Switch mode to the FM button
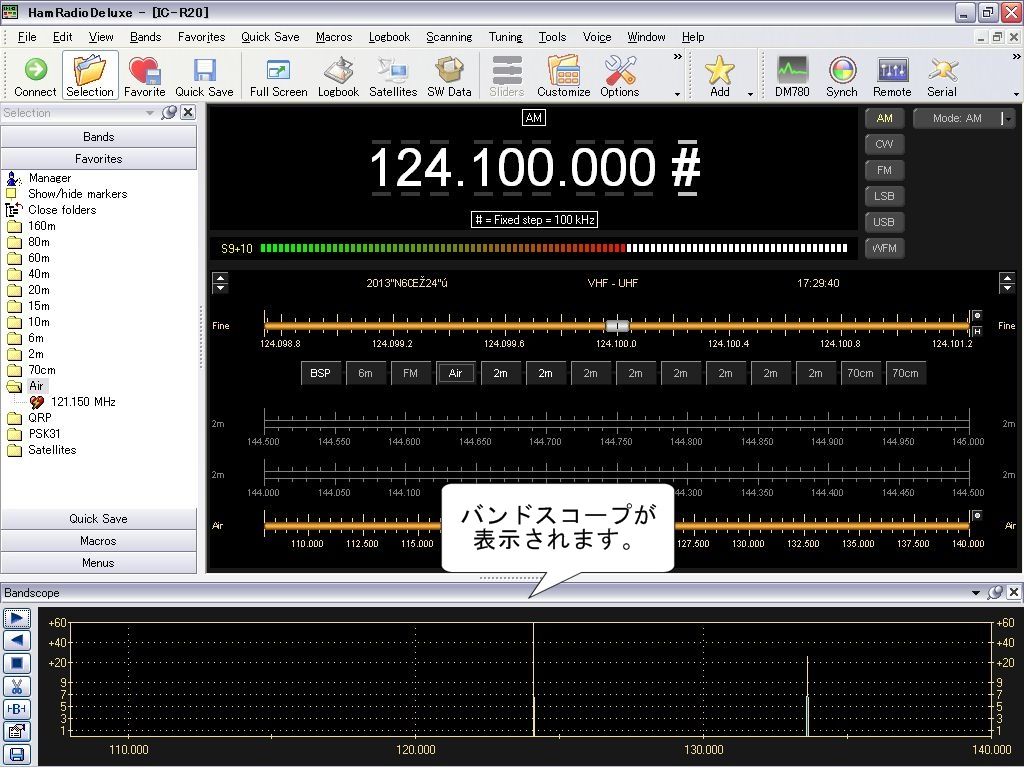The width and height of the screenshot is (1024, 768). point(884,170)
